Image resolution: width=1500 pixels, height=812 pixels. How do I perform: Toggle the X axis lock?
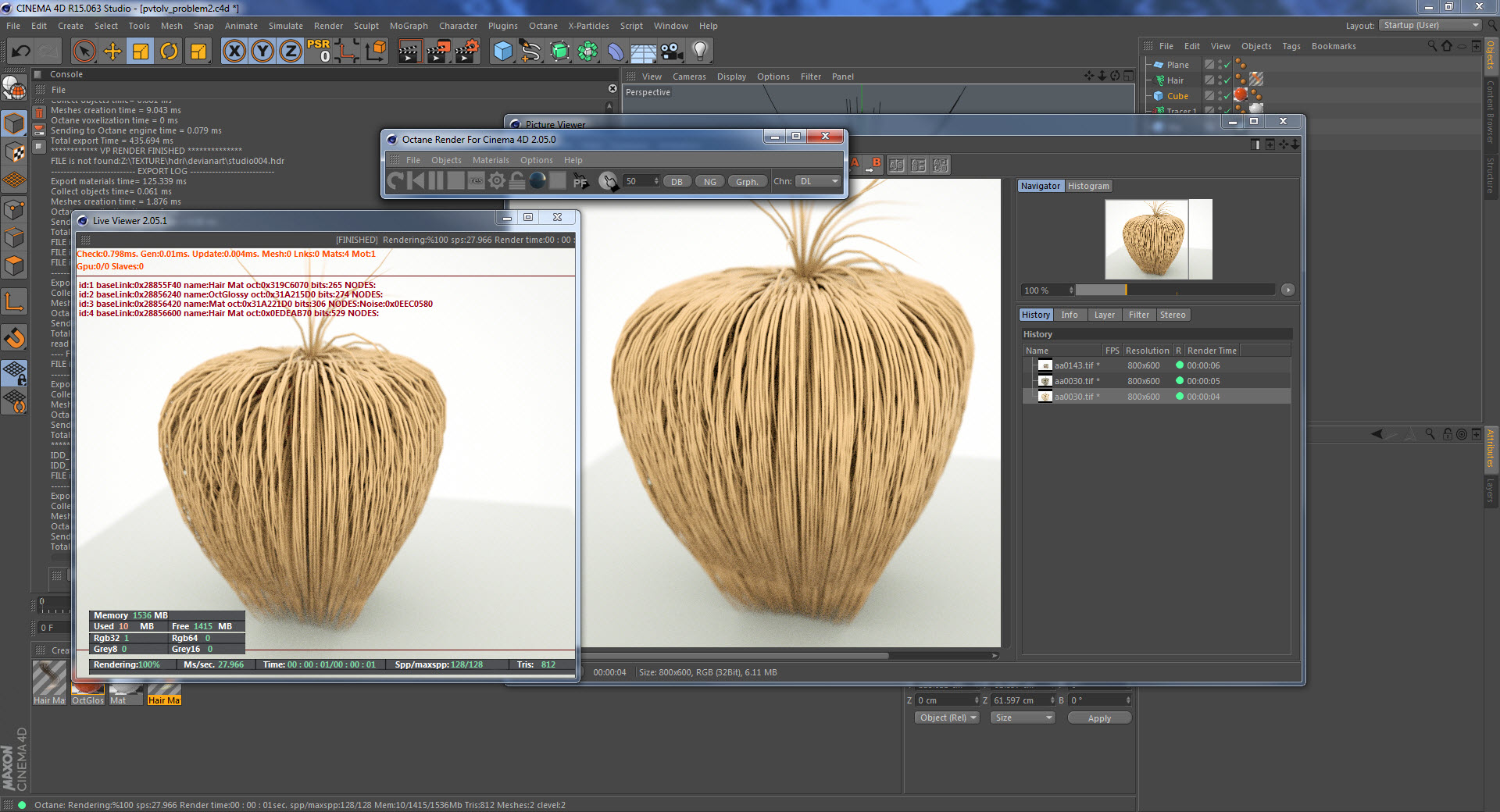pyautogui.click(x=234, y=52)
